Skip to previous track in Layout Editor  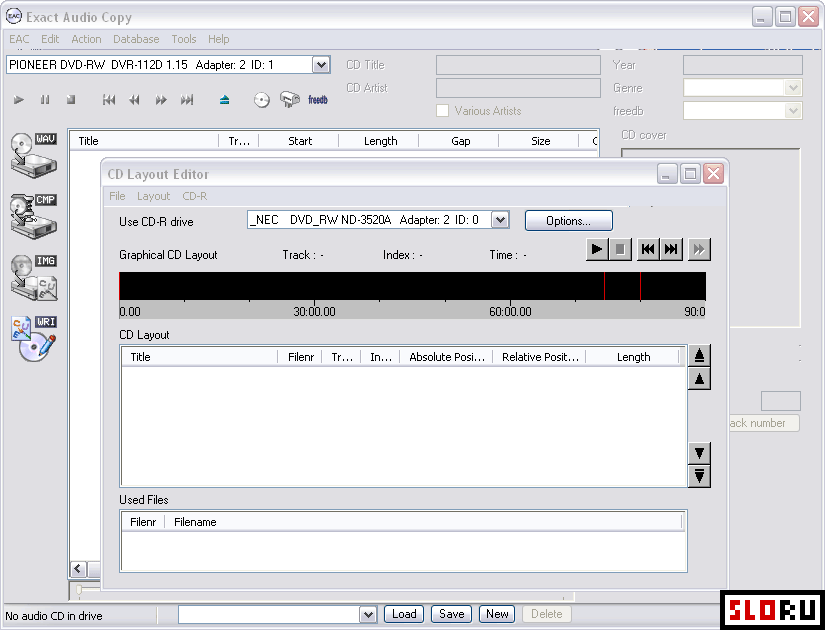click(648, 249)
